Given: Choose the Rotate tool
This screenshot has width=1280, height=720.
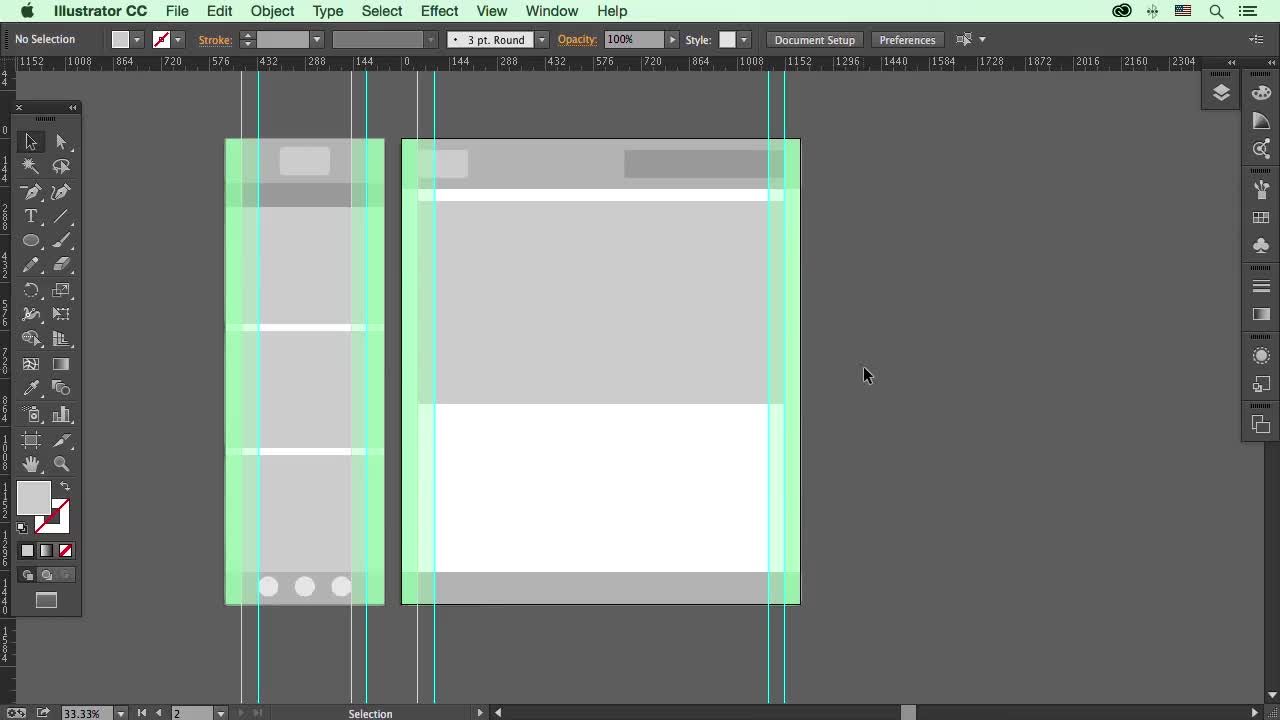Looking at the screenshot, I should pos(31,290).
